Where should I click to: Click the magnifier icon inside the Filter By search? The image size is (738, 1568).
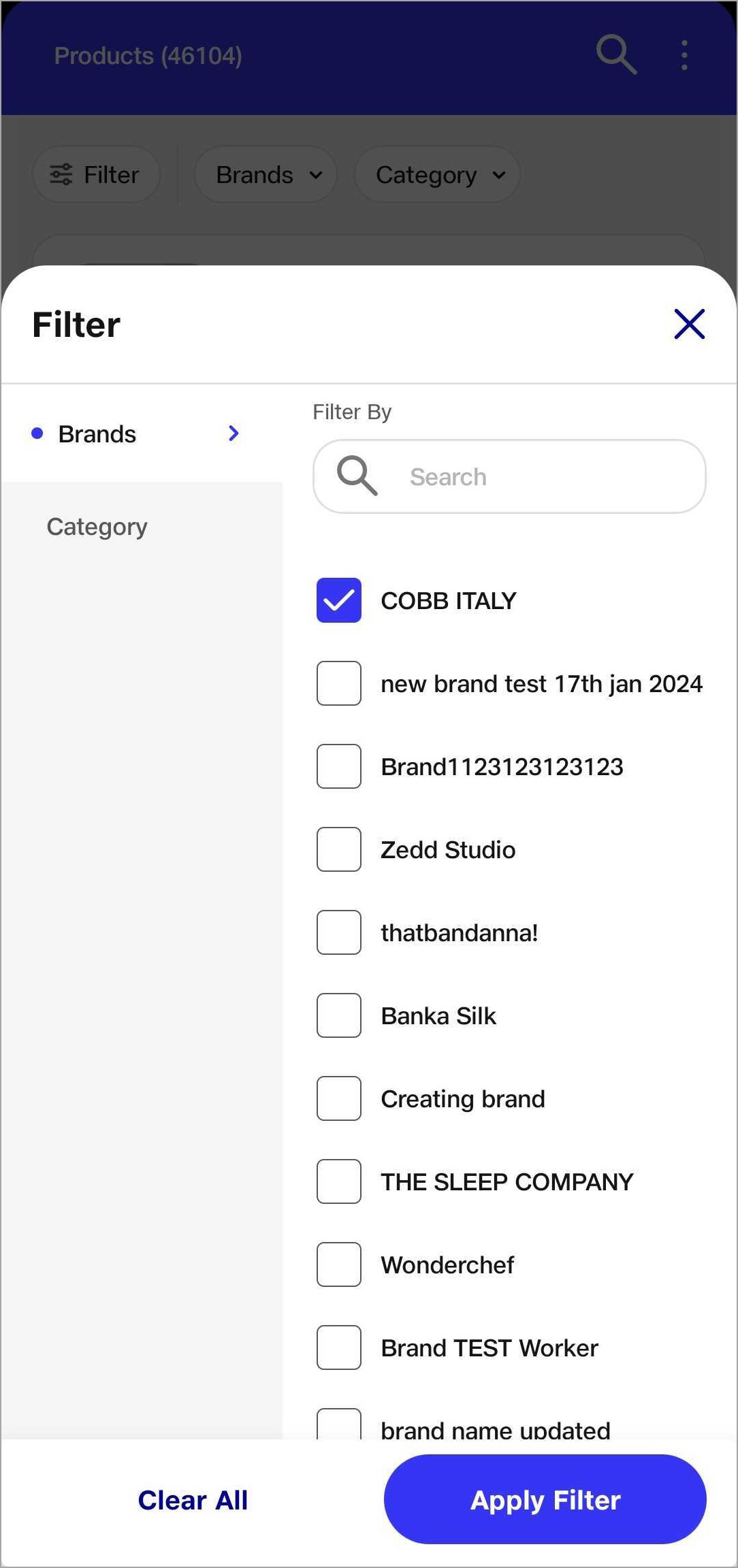[357, 476]
